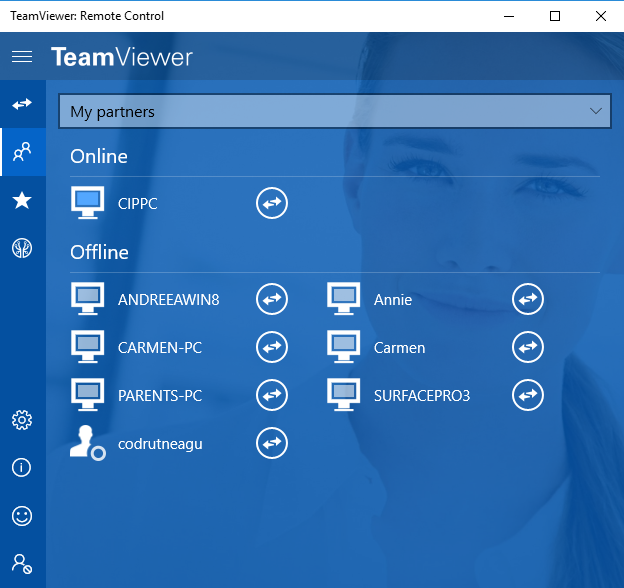Open the Info sidebar icon
Image resolution: width=624 pixels, height=588 pixels.
click(x=21, y=467)
